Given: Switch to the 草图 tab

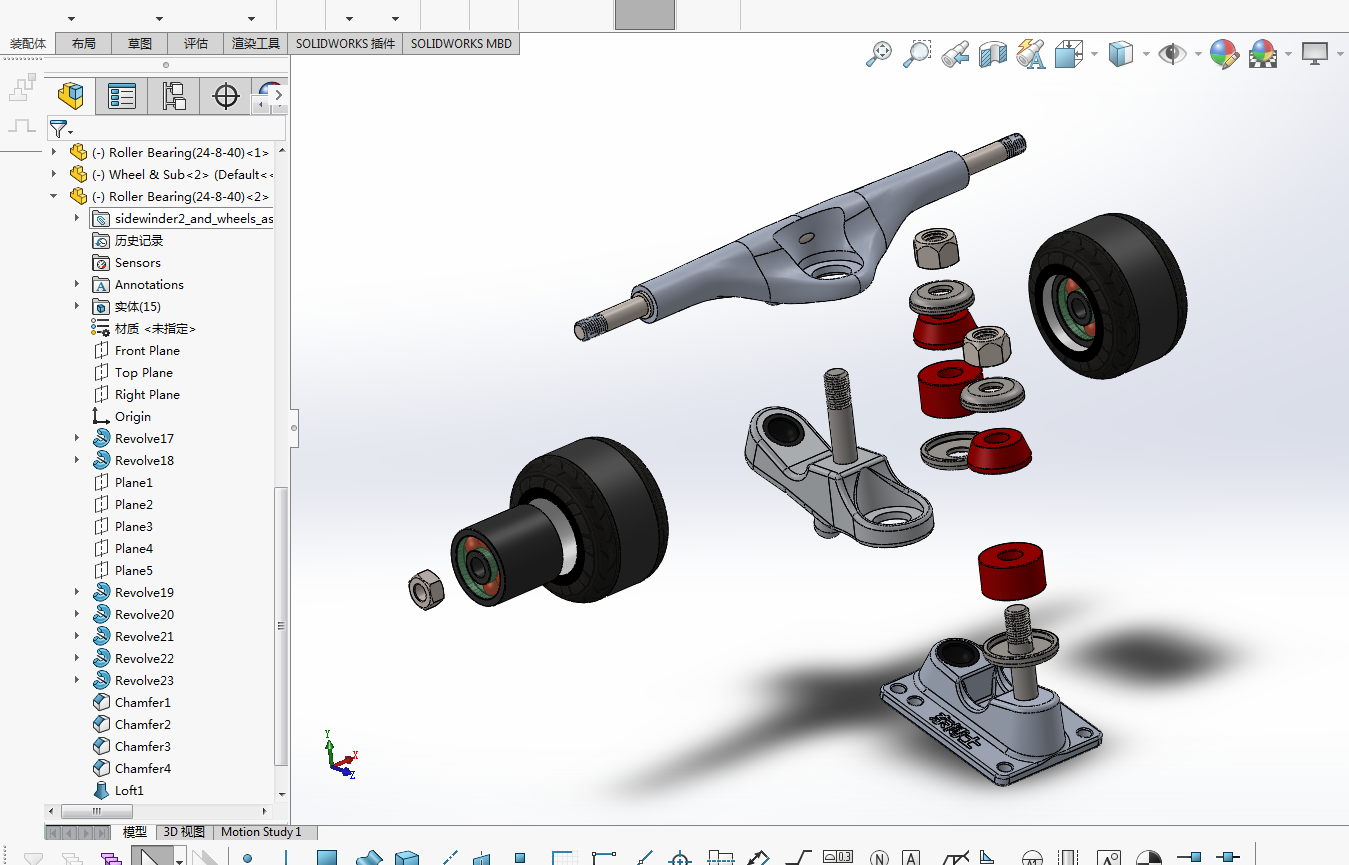Looking at the screenshot, I should coord(140,44).
